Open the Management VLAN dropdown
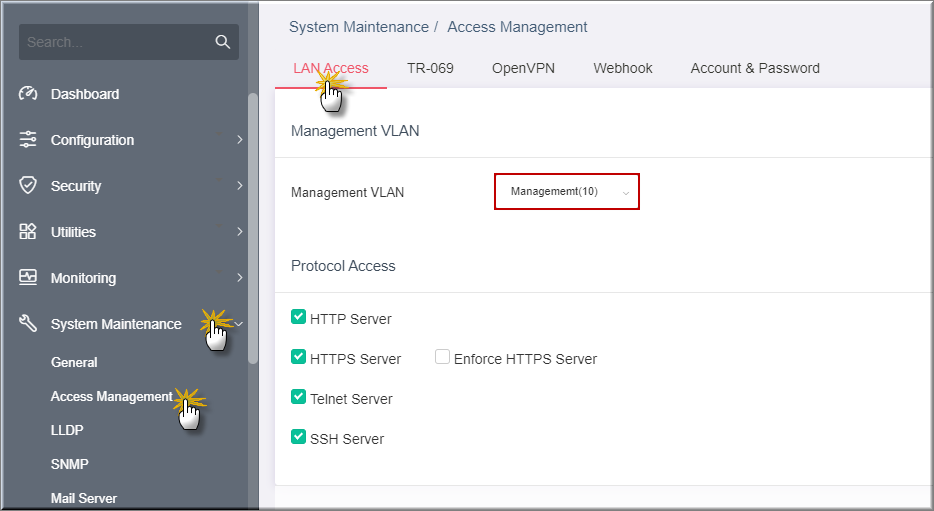 click(x=566, y=191)
